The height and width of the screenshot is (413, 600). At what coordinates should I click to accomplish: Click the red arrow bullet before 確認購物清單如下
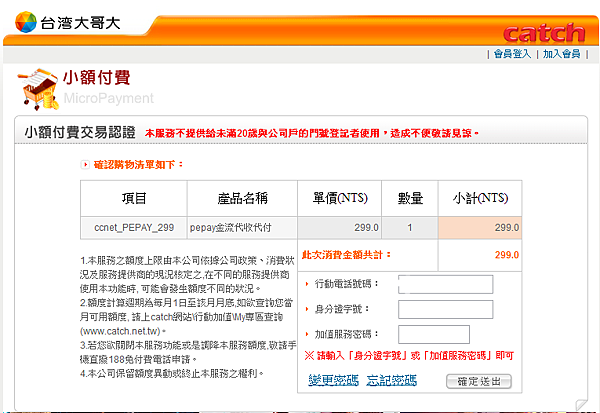coord(85,165)
